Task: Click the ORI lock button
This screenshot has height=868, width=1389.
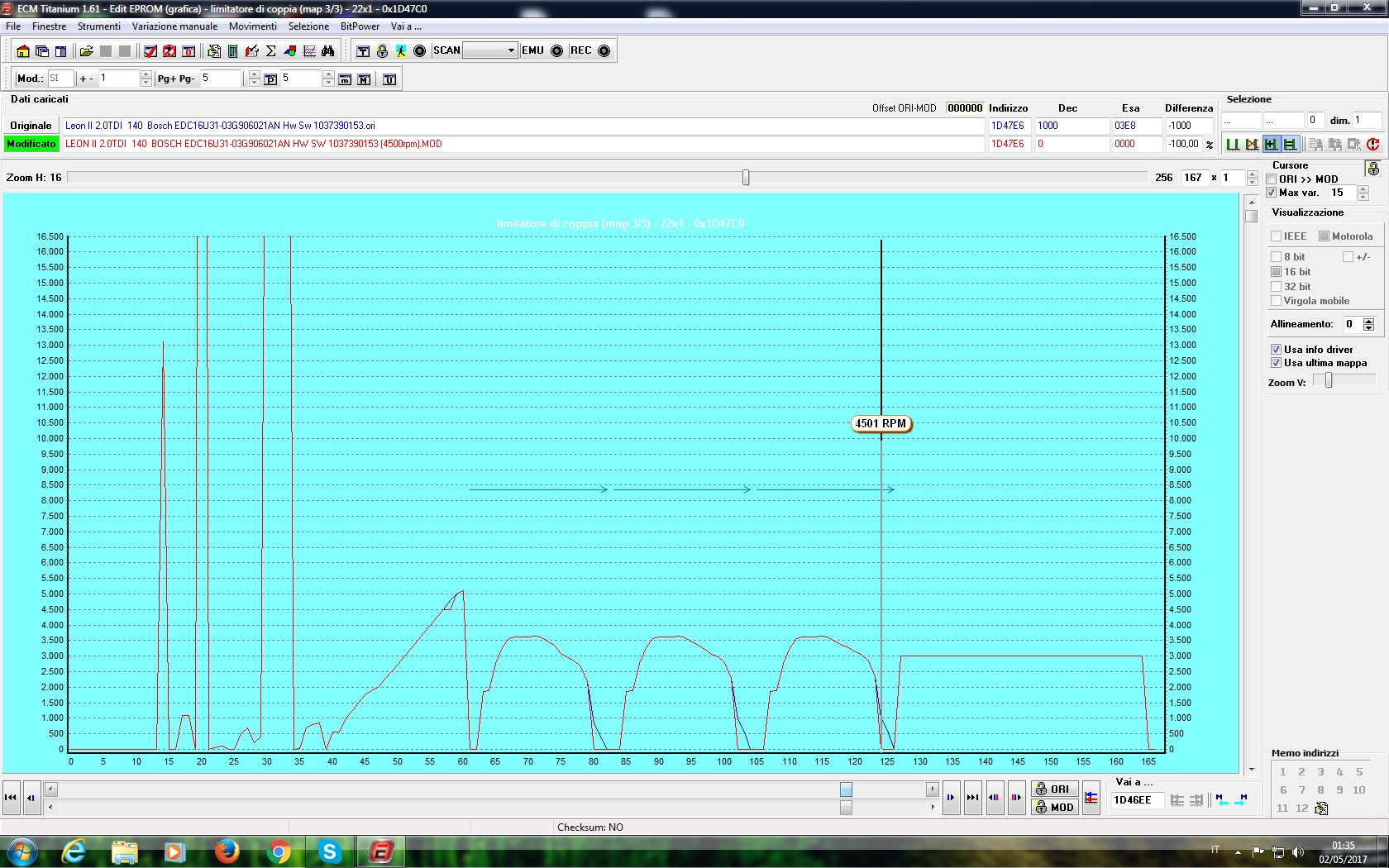Action: pos(1053,789)
